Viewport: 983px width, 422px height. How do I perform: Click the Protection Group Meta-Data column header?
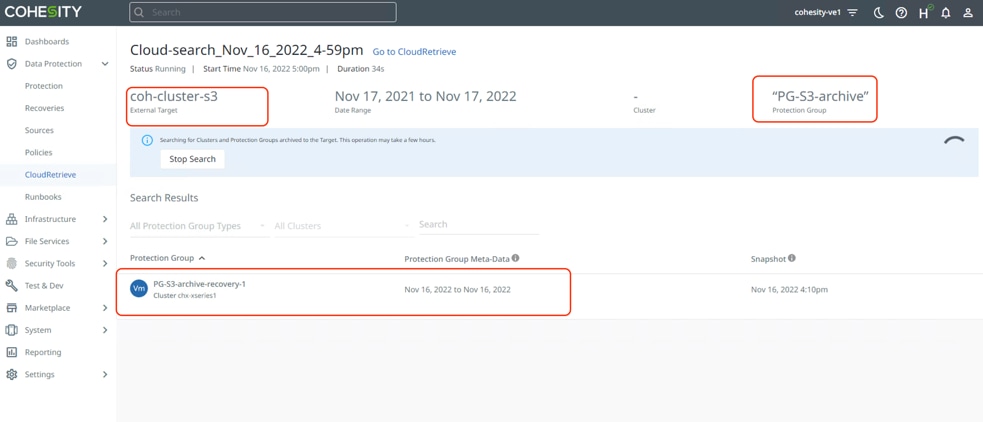click(456, 258)
